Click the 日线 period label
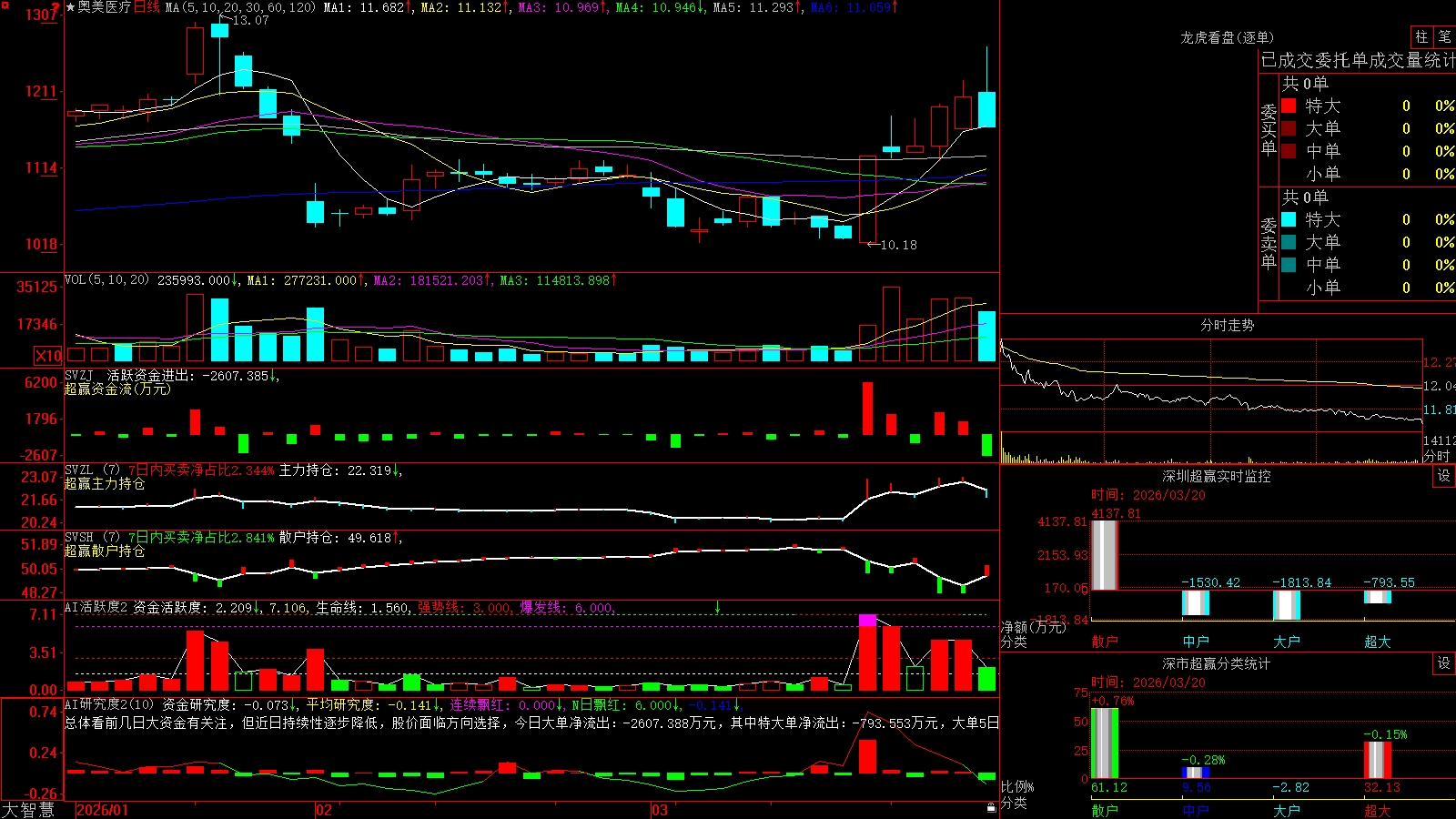Screen dimensions: 1456x819 pyautogui.click(x=147, y=7)
